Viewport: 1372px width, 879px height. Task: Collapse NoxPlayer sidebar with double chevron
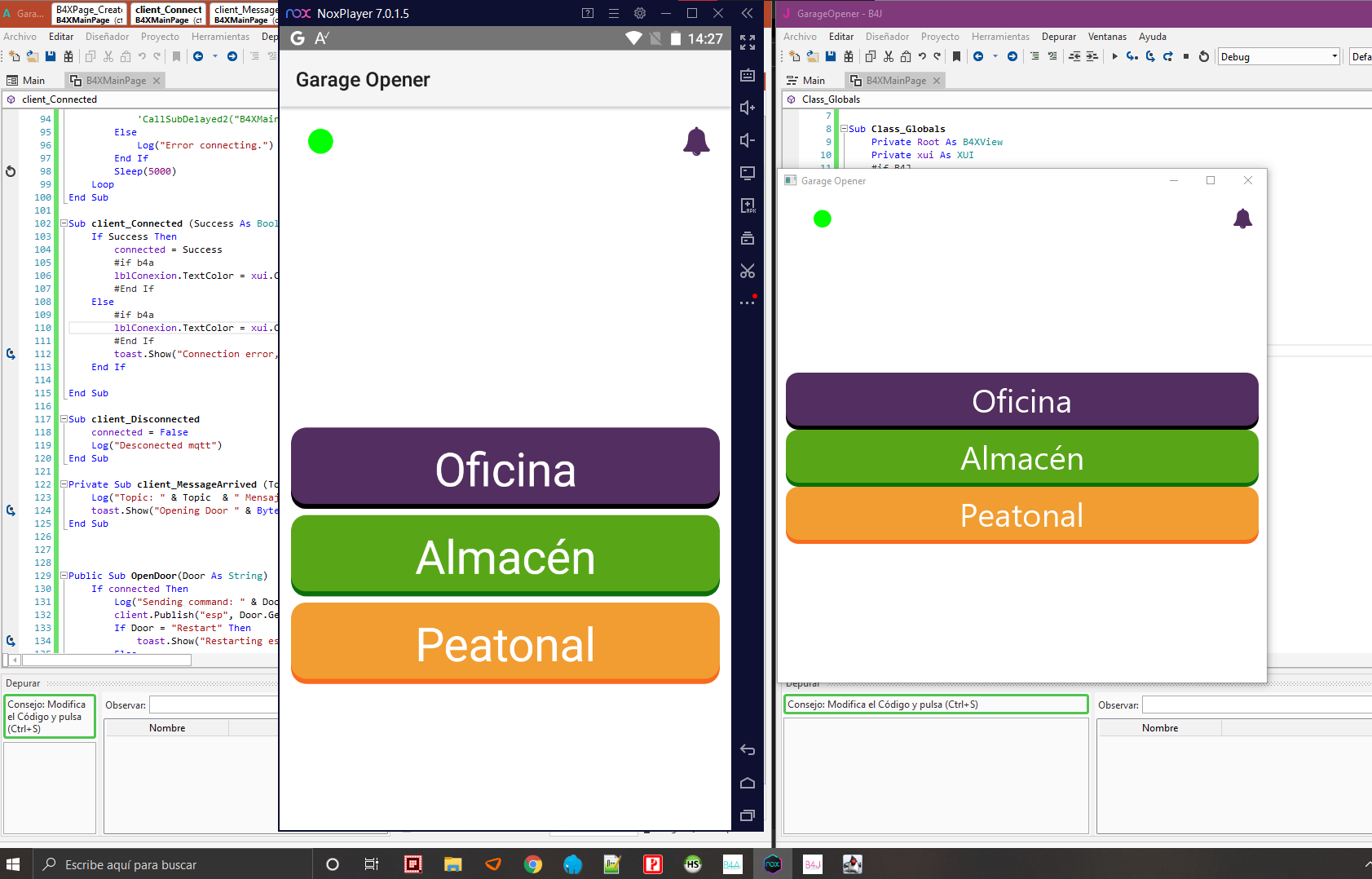coord(748,13)
